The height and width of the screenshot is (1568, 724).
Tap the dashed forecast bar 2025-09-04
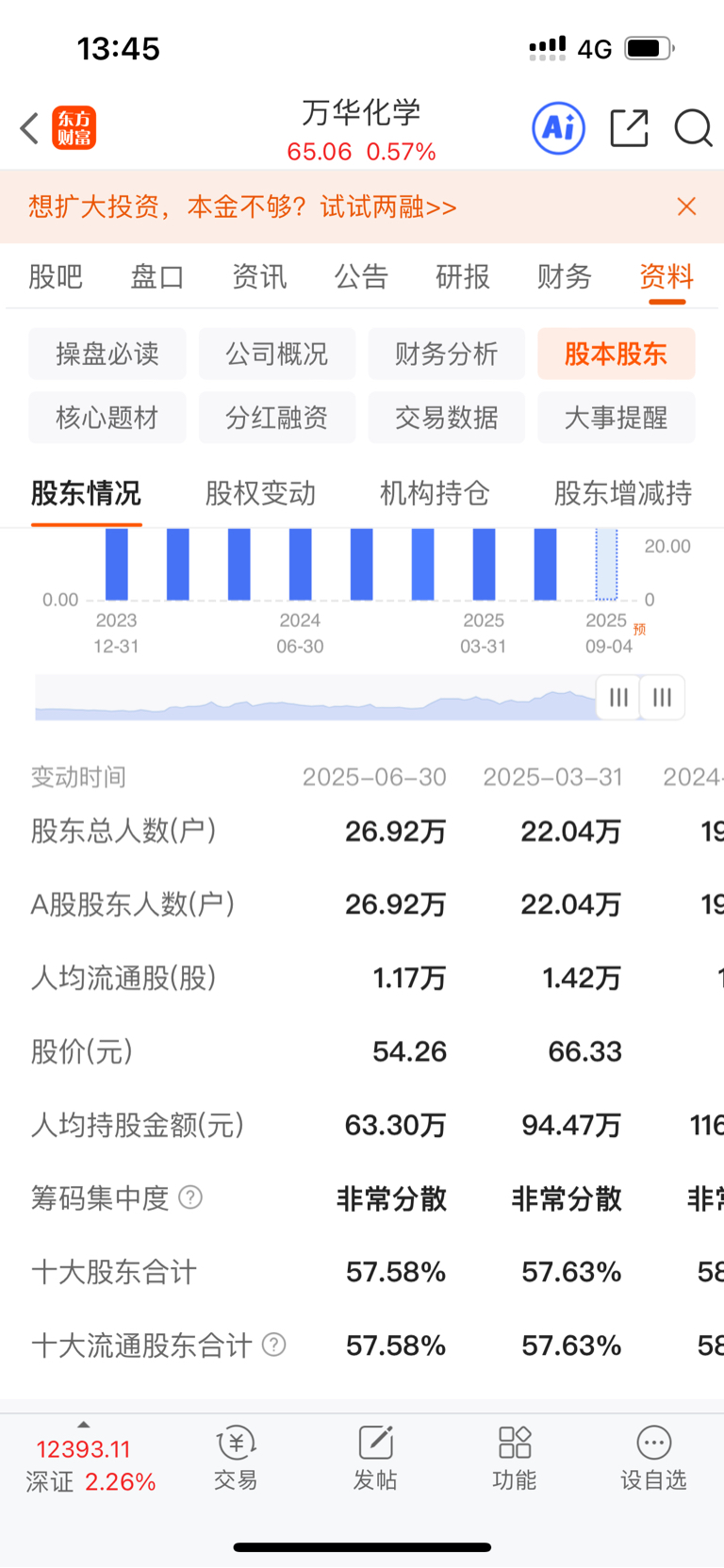click(606, 564)
